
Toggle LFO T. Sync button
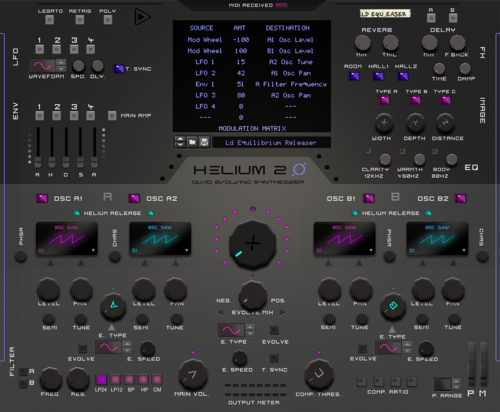(x=119, y=69)
